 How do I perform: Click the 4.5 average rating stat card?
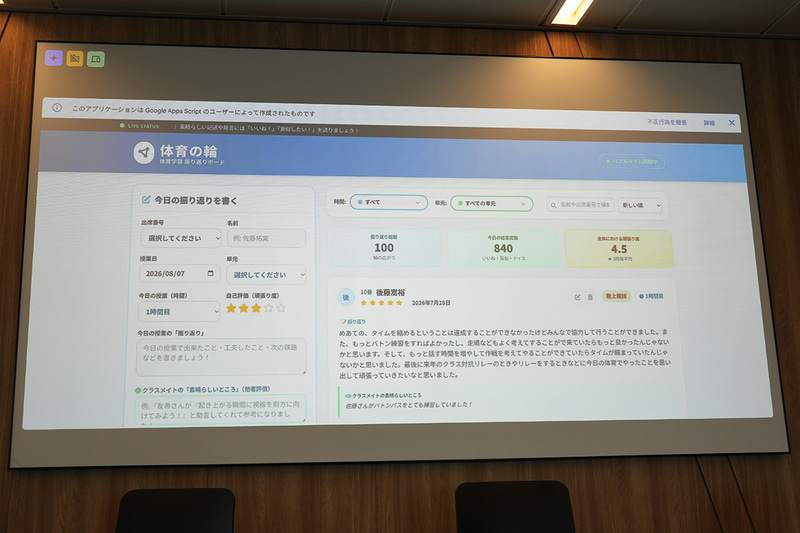coord(619,248)
